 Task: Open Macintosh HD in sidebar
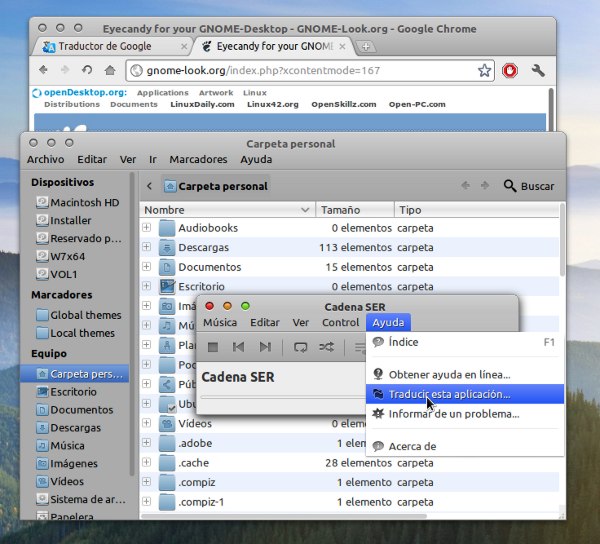click(x=84, y=202)
